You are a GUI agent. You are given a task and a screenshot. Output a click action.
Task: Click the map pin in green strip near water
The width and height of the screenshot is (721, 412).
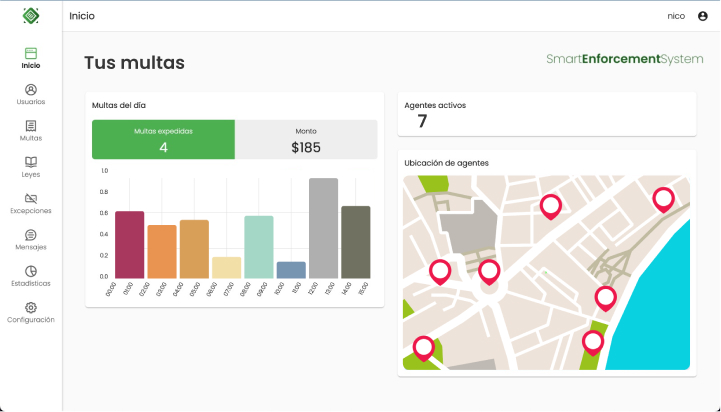tap(593, 342)
